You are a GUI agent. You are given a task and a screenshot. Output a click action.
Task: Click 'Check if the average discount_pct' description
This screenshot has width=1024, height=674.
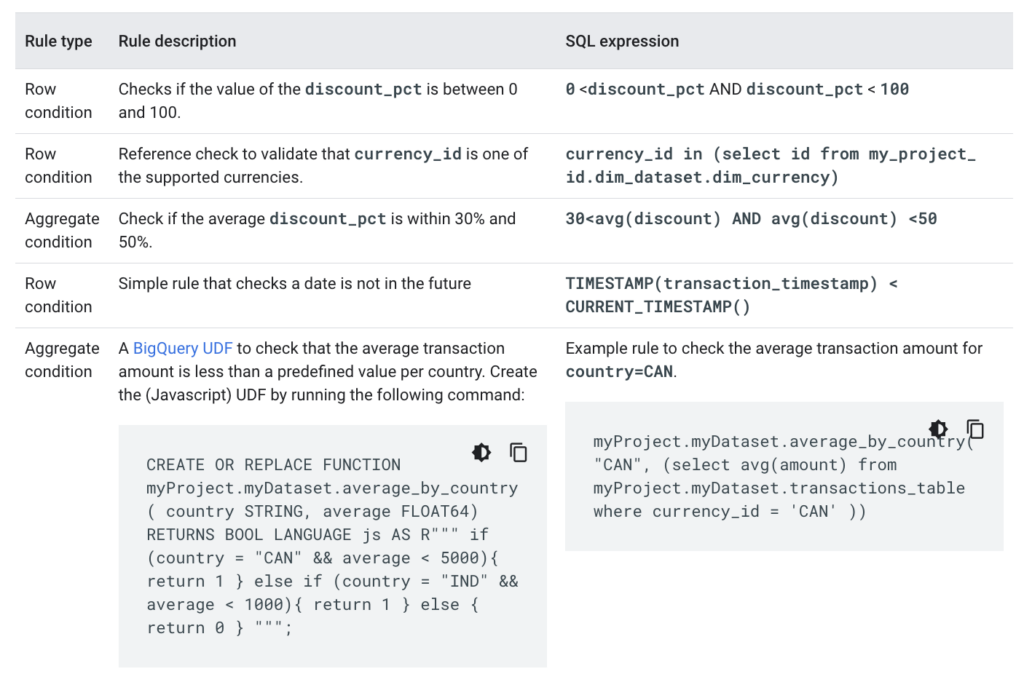point(317,230)
